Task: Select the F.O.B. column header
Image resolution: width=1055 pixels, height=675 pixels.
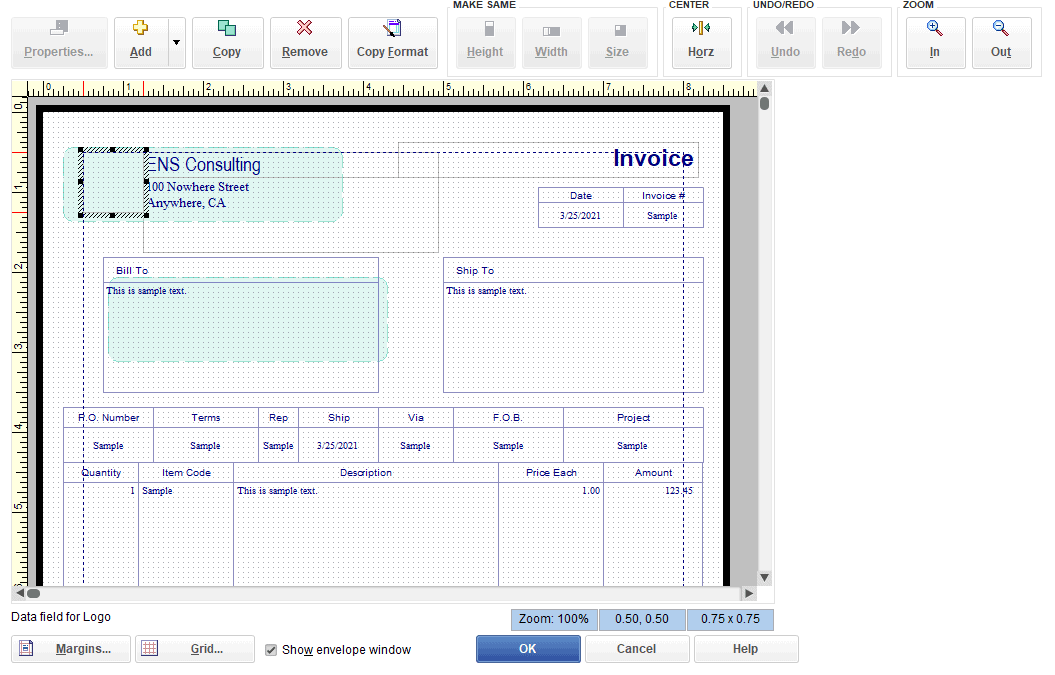Action: tap(508, 417)
